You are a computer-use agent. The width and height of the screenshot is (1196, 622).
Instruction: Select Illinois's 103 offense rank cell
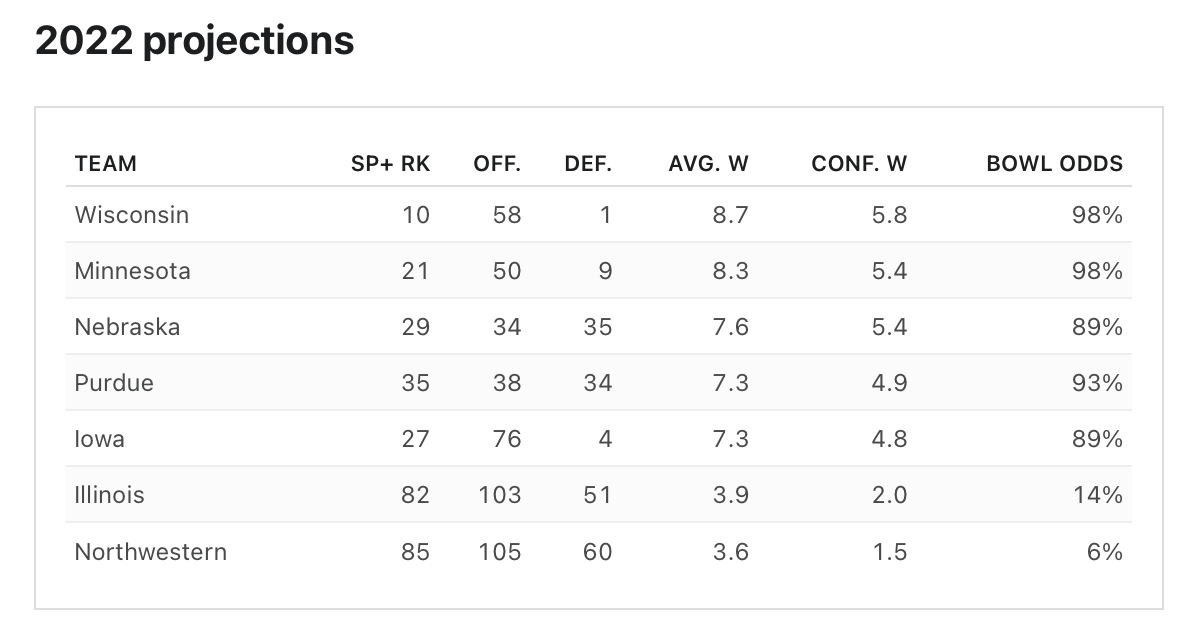[x=500, y=495]
